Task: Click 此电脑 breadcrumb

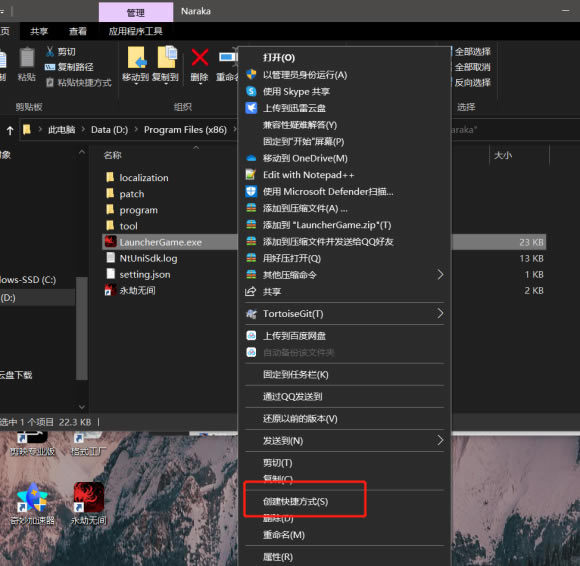Action: tap(61, 129)
